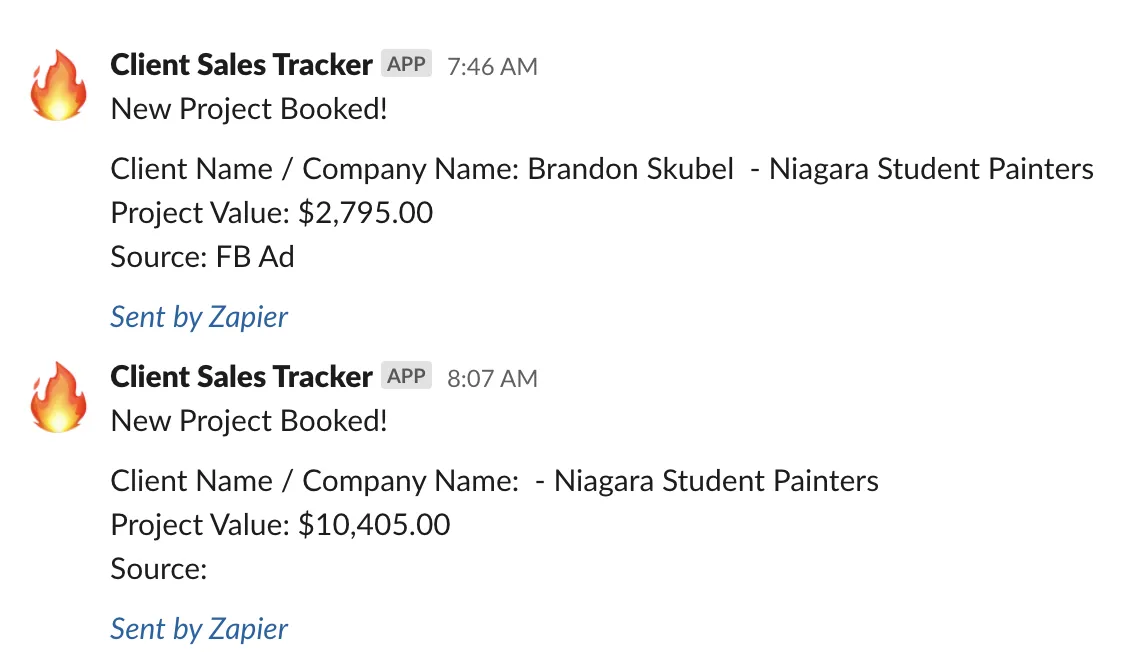Click the Brandon Skubel client name line
This screenshot has width=1130, height=652.
tap(602, 169)
